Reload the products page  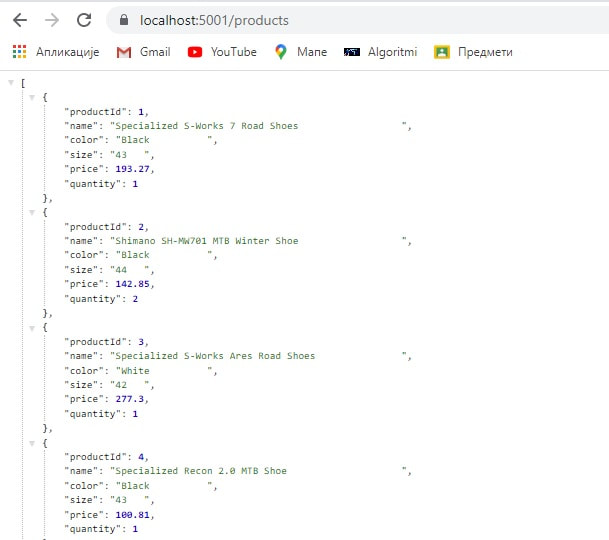coord(84,20)
